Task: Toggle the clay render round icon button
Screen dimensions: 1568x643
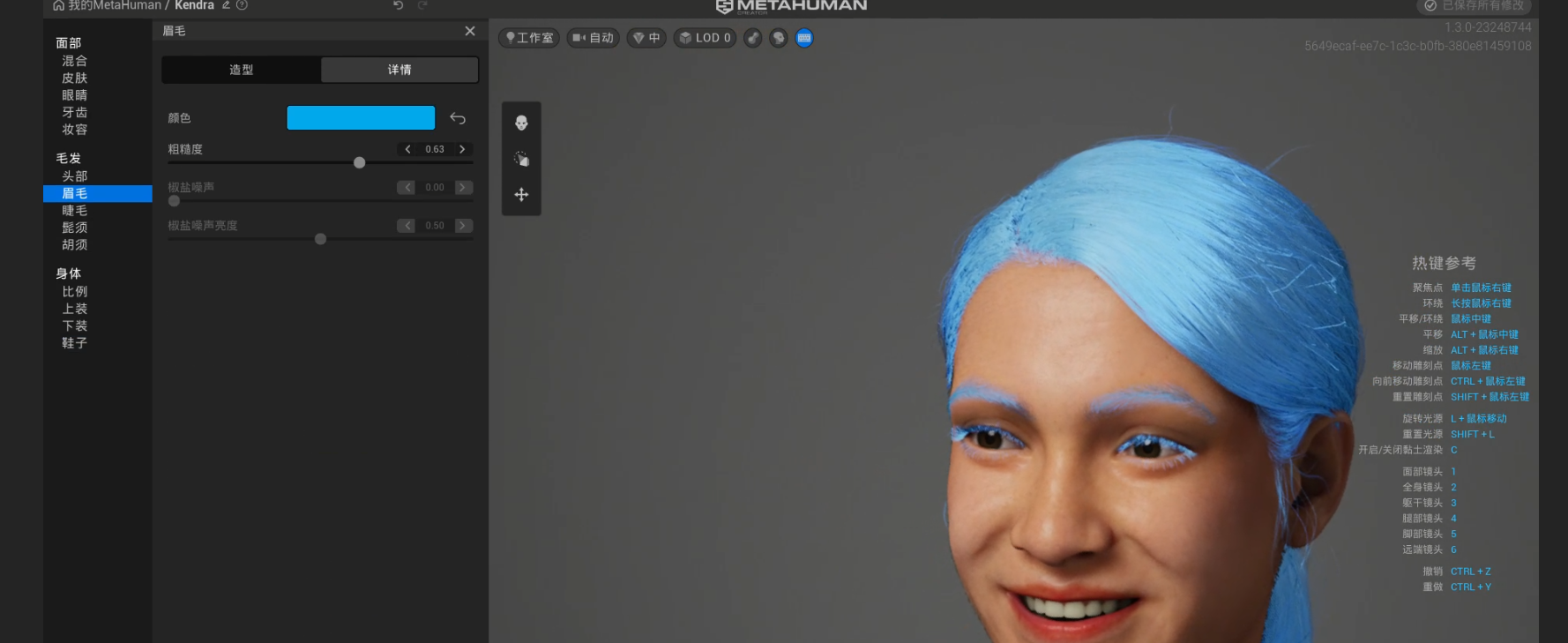Action: tap(752, 38)
